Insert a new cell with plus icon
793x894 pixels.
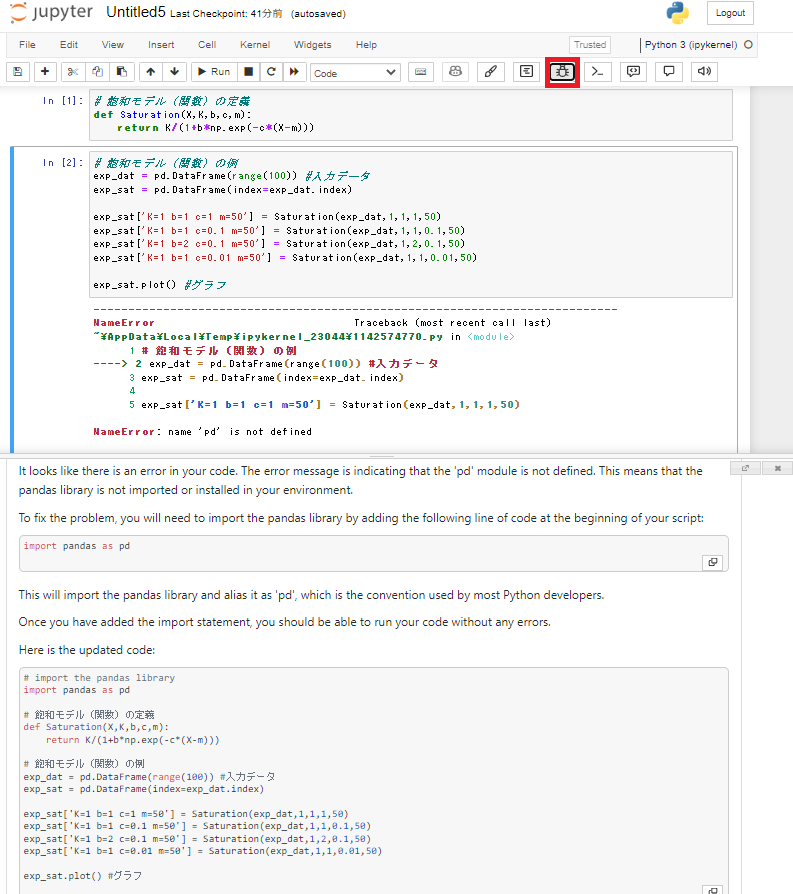point(45,72)
